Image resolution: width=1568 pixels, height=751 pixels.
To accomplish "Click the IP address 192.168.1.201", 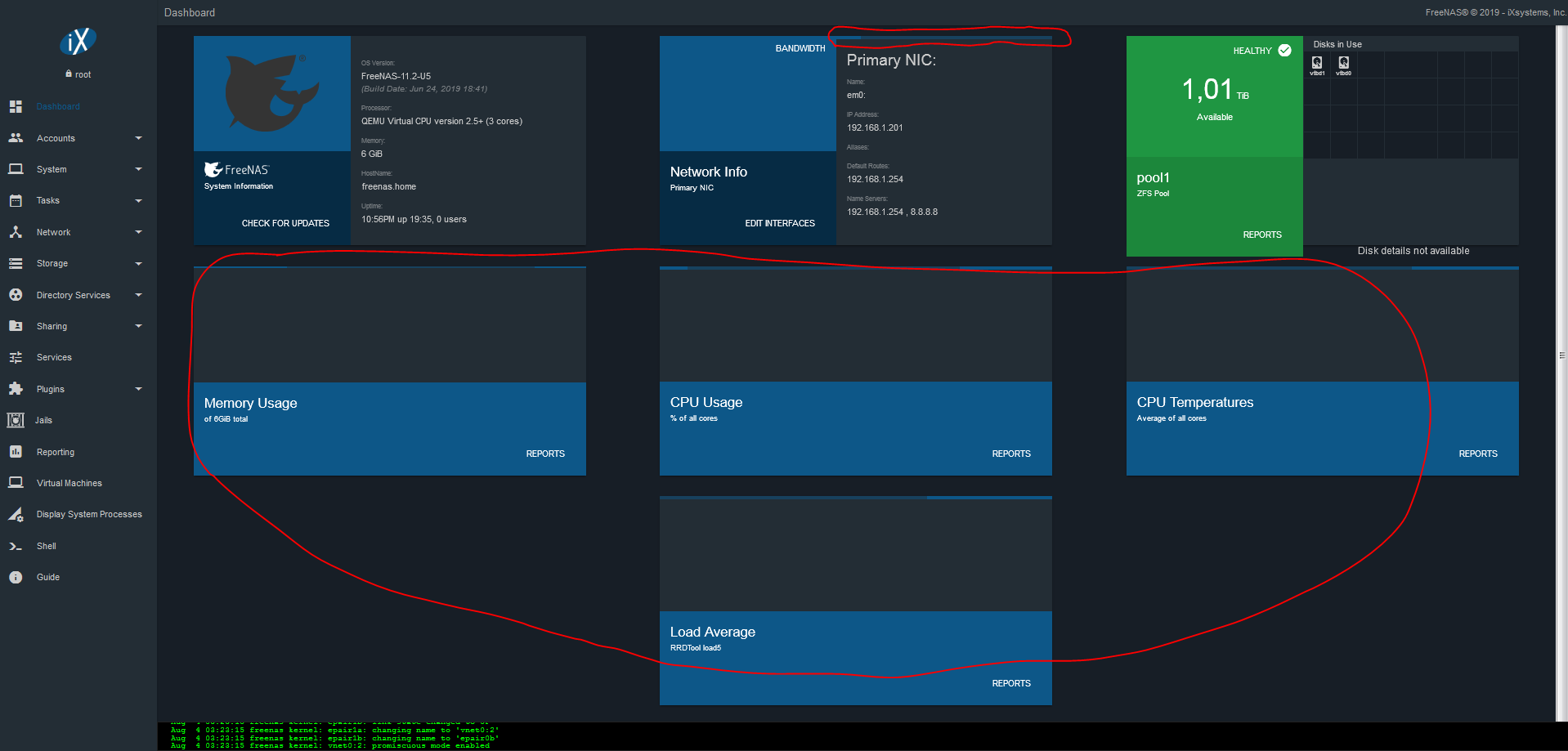I will 875,127.
